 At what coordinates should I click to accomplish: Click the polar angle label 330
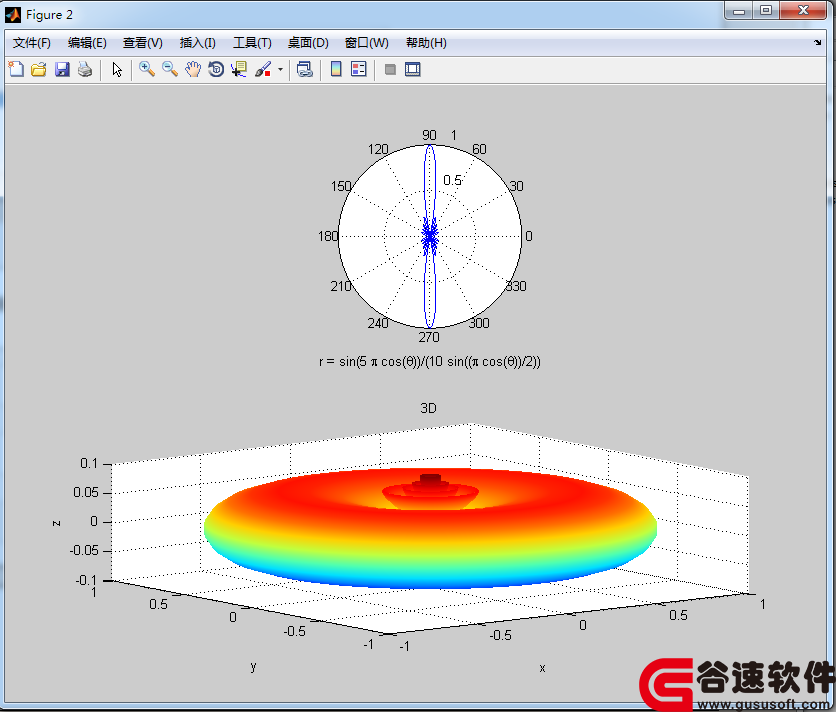pos(516,286)
